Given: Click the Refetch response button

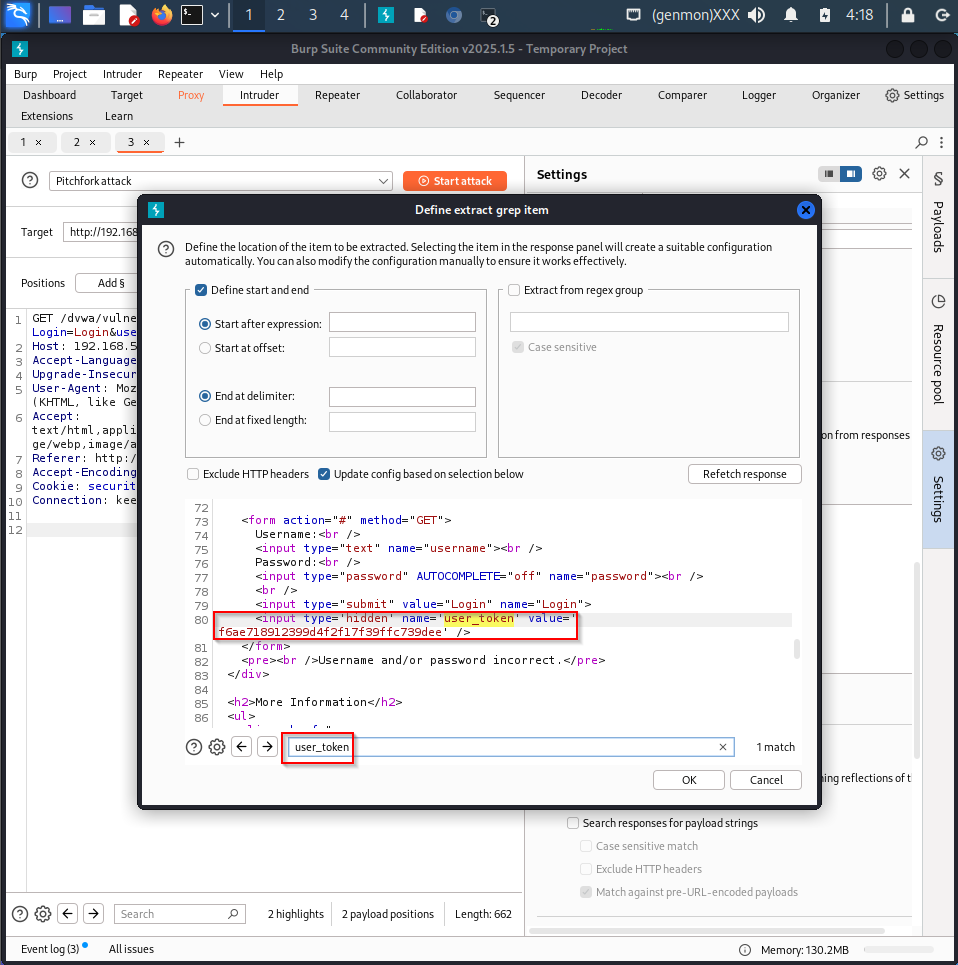Looking at the screenshot, I should click(744, 474).
